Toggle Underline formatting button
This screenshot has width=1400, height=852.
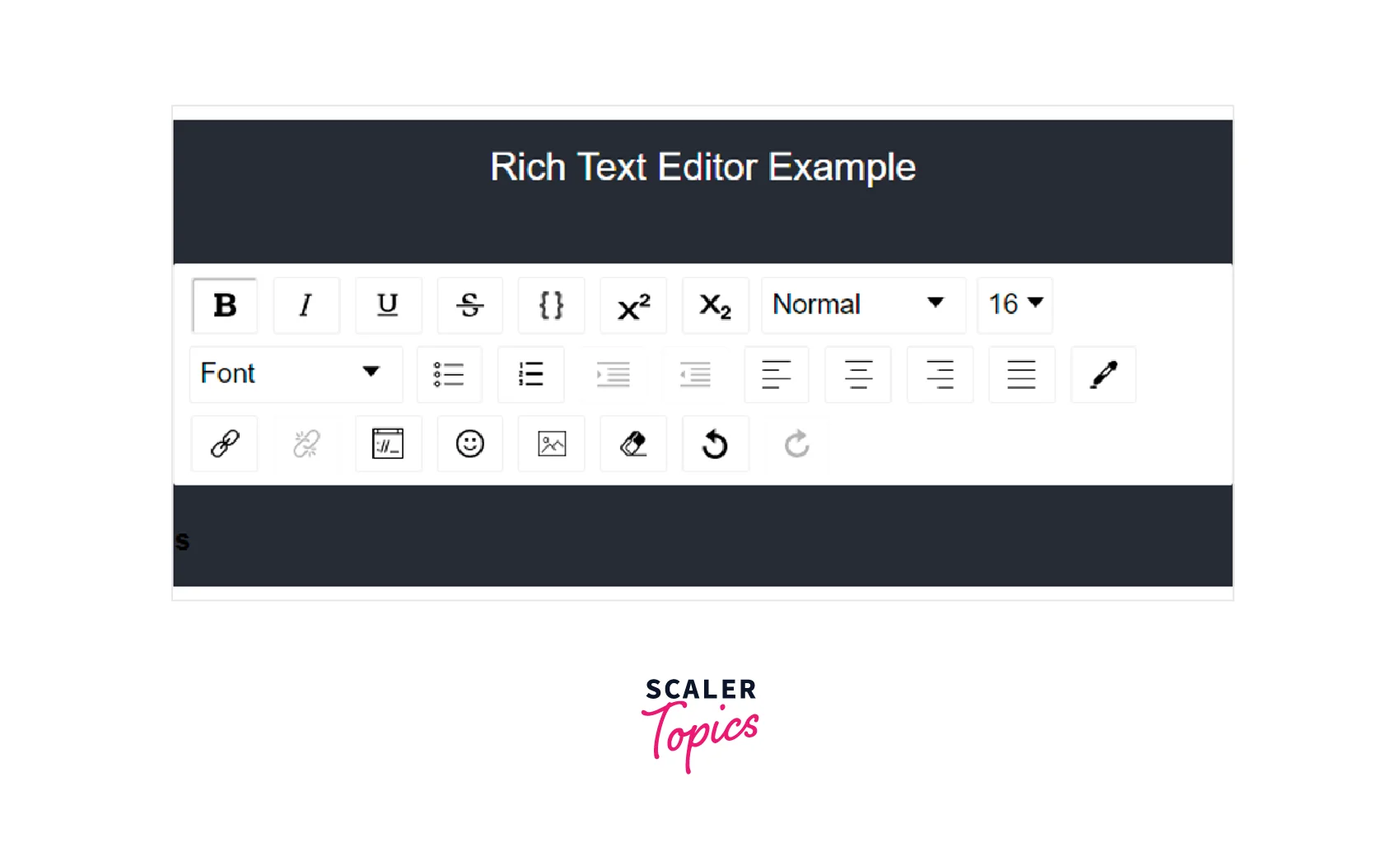(x=388, y=306)
